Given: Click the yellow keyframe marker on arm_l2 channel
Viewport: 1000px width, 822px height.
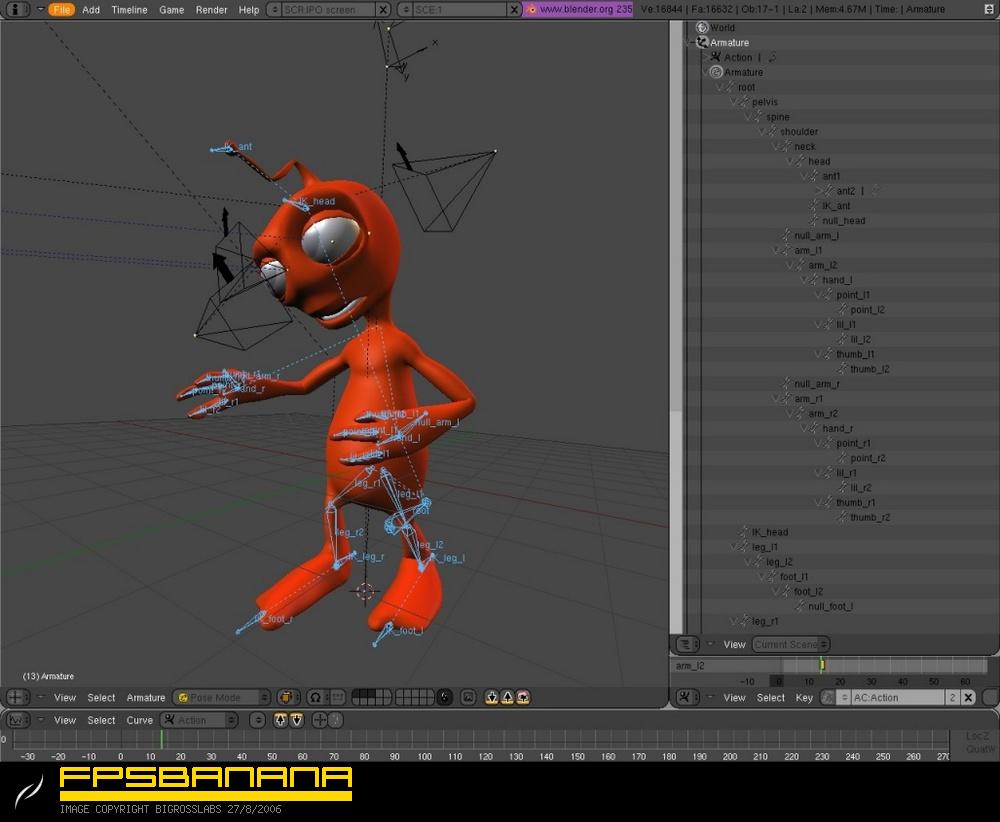Looking at the screenshot, I should [x=822, y=665].
